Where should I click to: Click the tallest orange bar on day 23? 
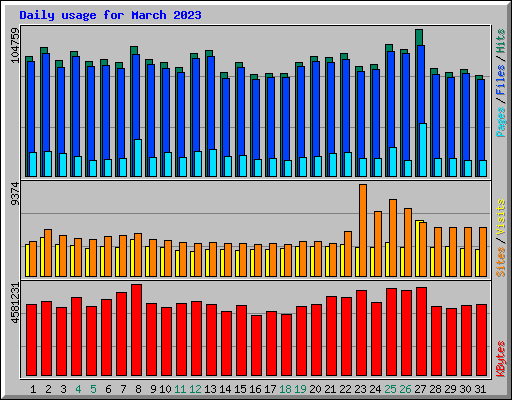click(x=363, y=230)
